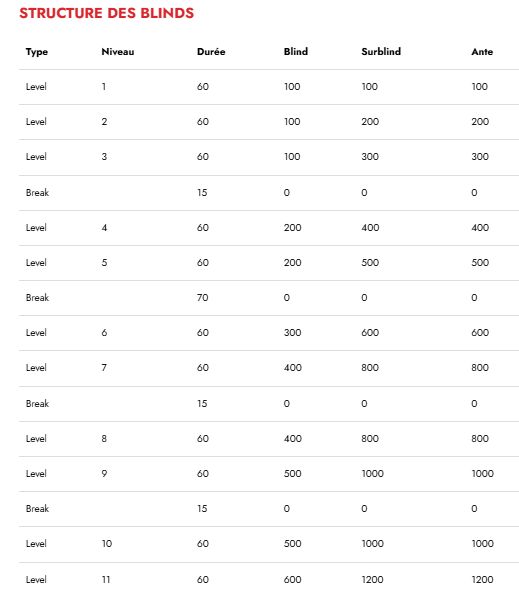Click the Durée column header
This screenshot has width=519, height=596.
point(211,52)
